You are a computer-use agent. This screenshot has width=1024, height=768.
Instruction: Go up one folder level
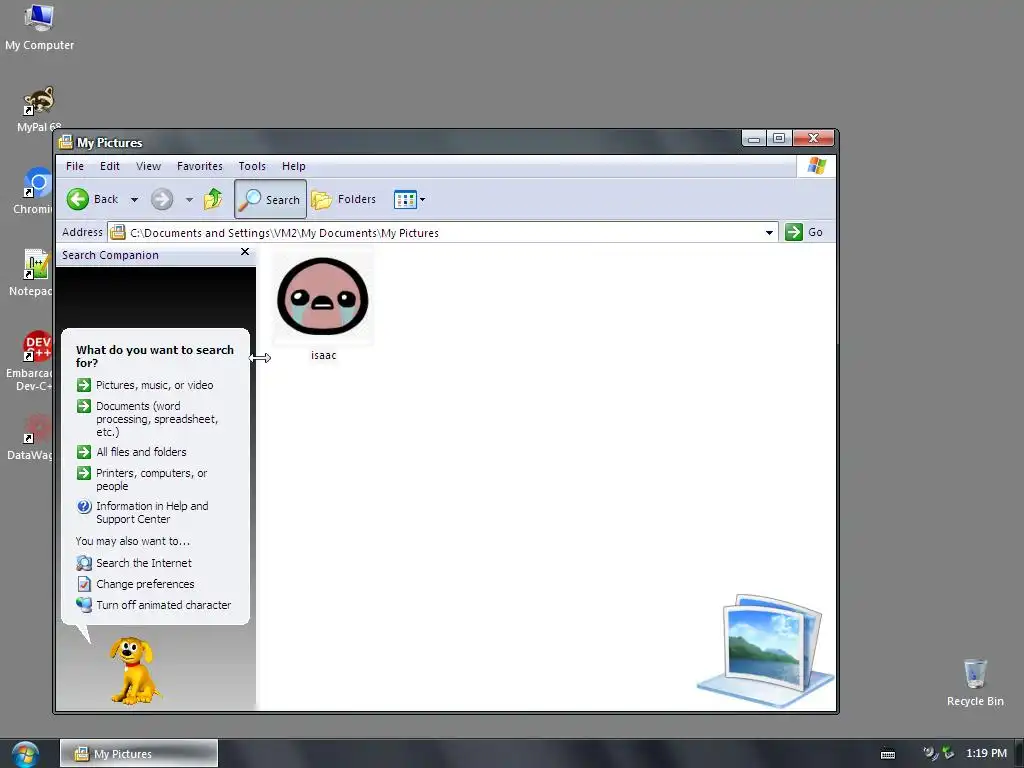[x=213, y=199]
